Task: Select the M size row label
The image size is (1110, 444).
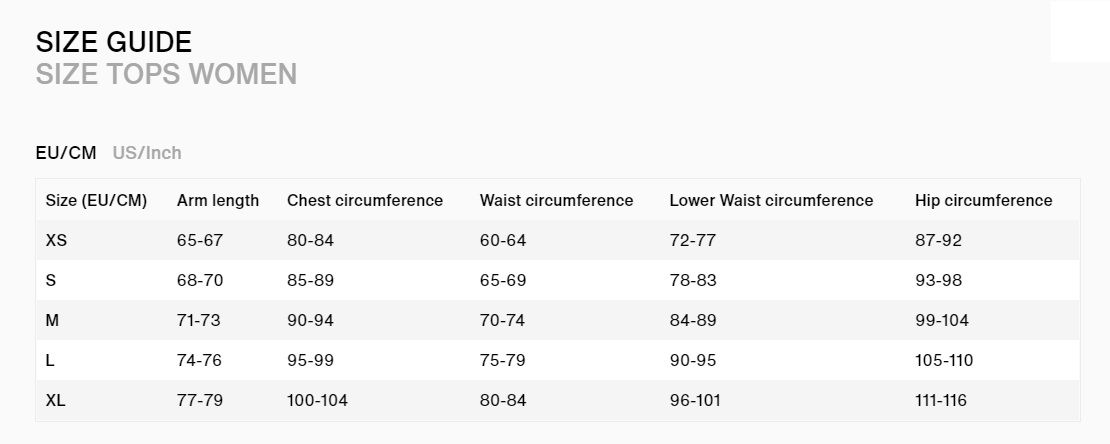Action: point(52,321)
